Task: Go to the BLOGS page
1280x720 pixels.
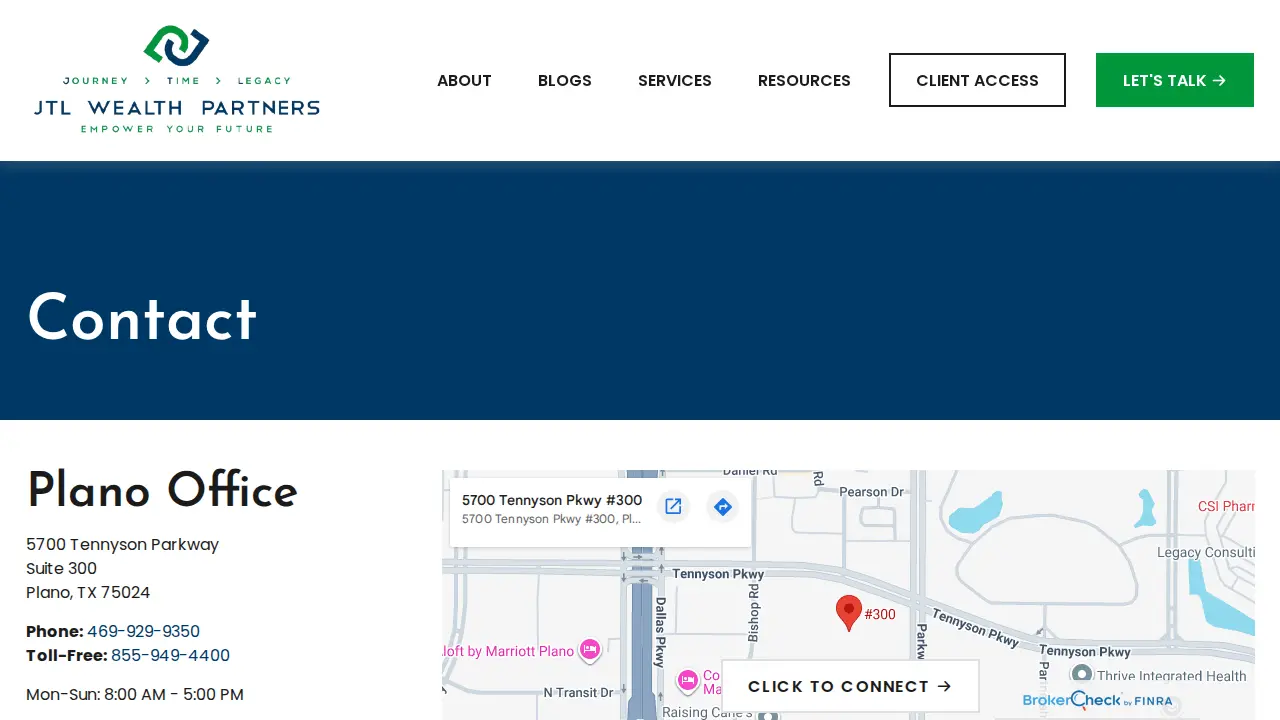Action: point(565,80)
